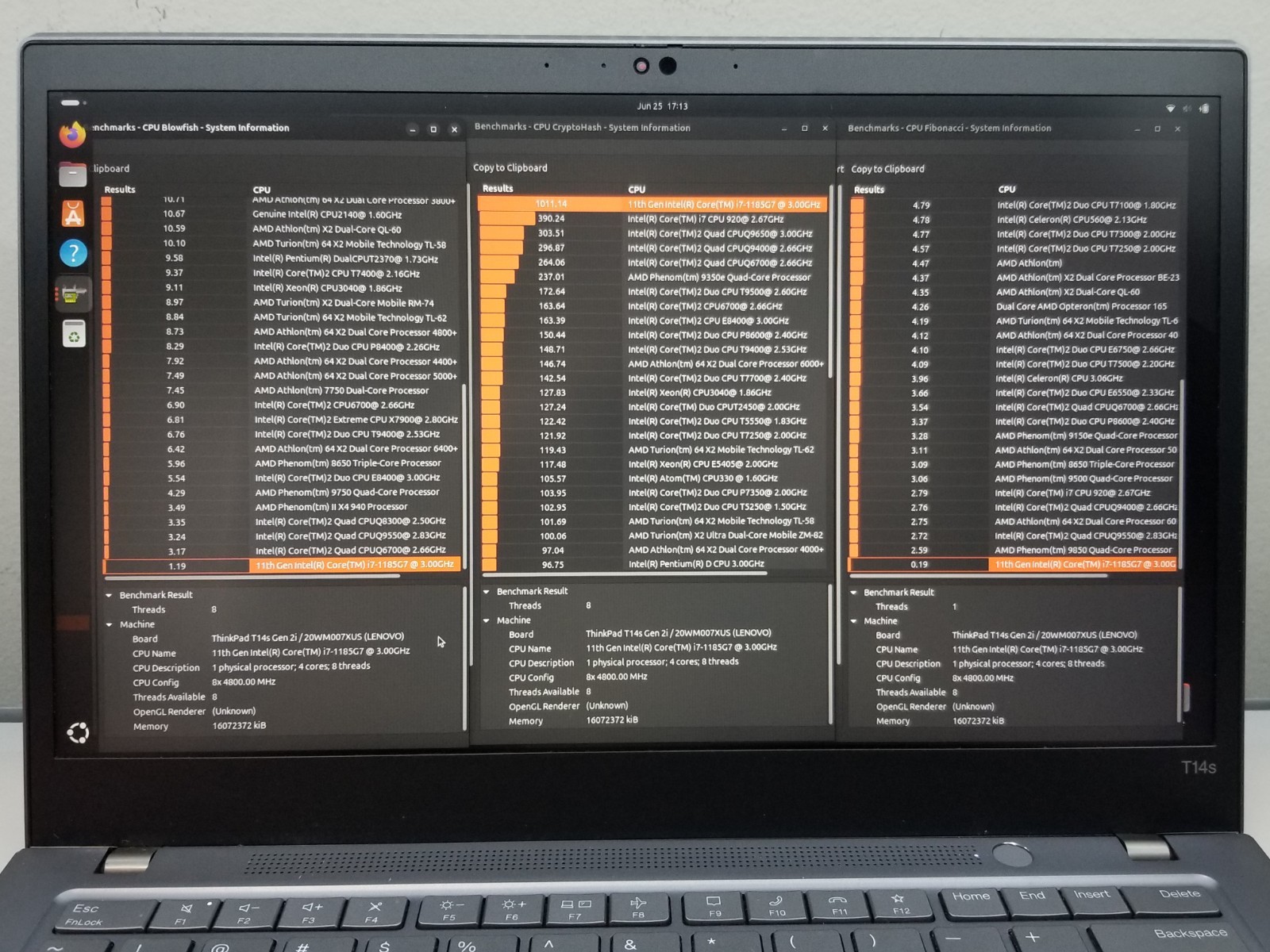Open Firefox from the dock
This screenshot has height=952, width=1270.
[72, 134]
